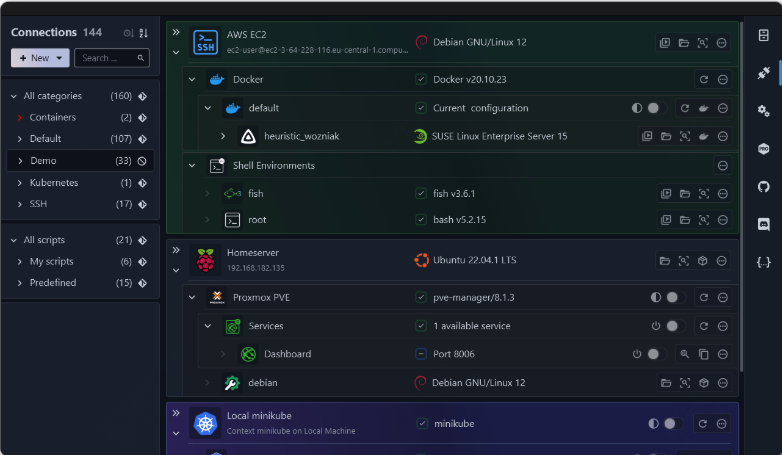This screenshot has width=782, height=455.
Task: Open file browser for AWS EC2 connection
Action: [684, 43]
